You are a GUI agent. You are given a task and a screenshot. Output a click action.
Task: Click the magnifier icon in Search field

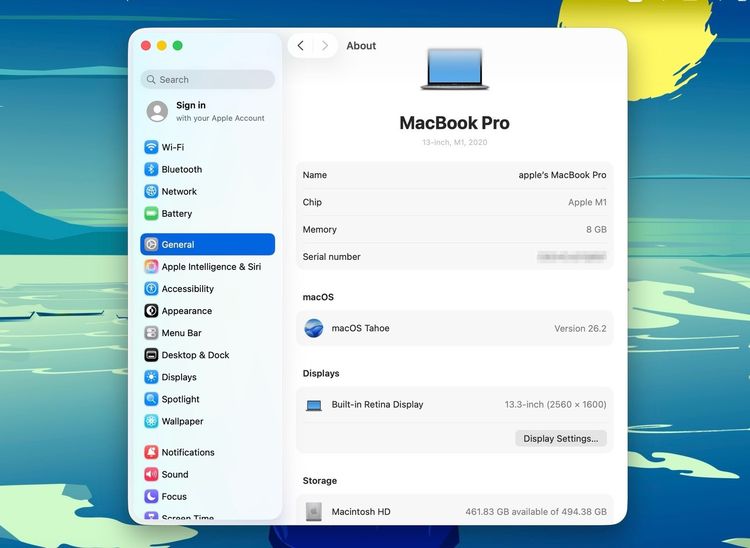pyautogui.click(x=151, y=79)
